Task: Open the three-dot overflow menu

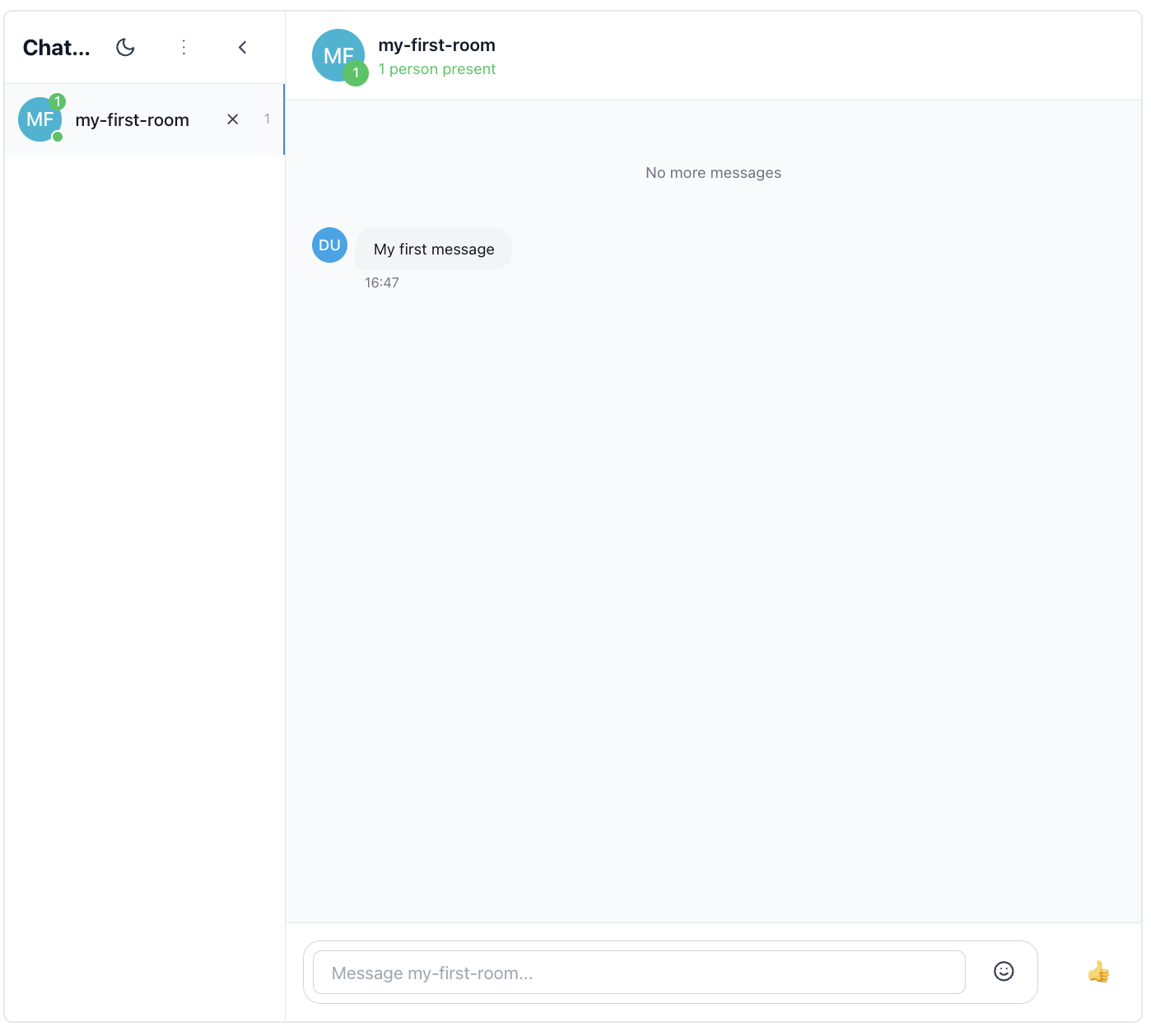Action: pos(184,47)
